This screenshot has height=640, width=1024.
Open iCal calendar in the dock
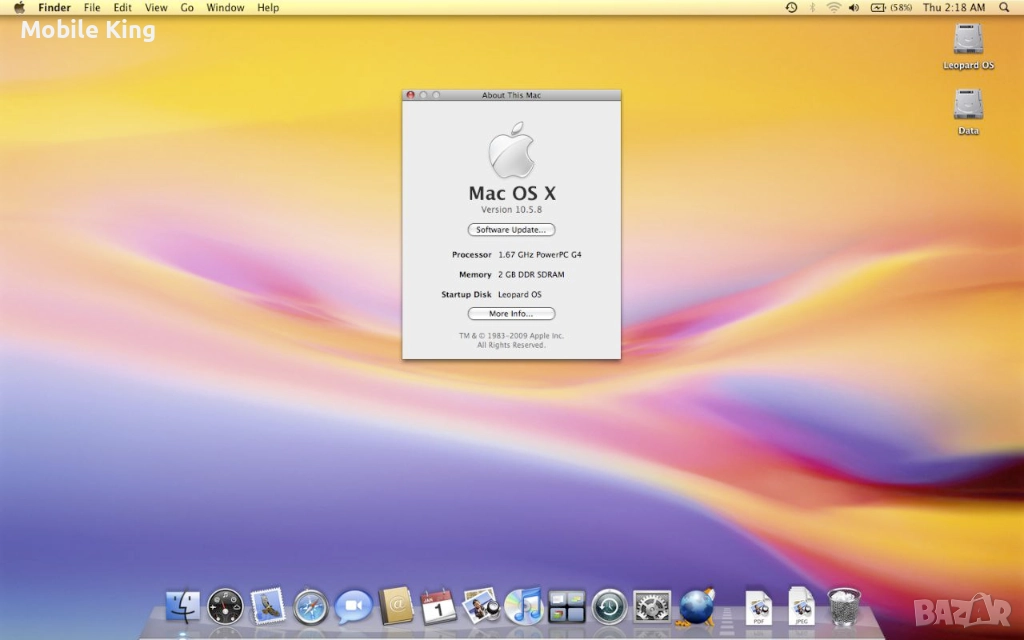pos(438,606)
